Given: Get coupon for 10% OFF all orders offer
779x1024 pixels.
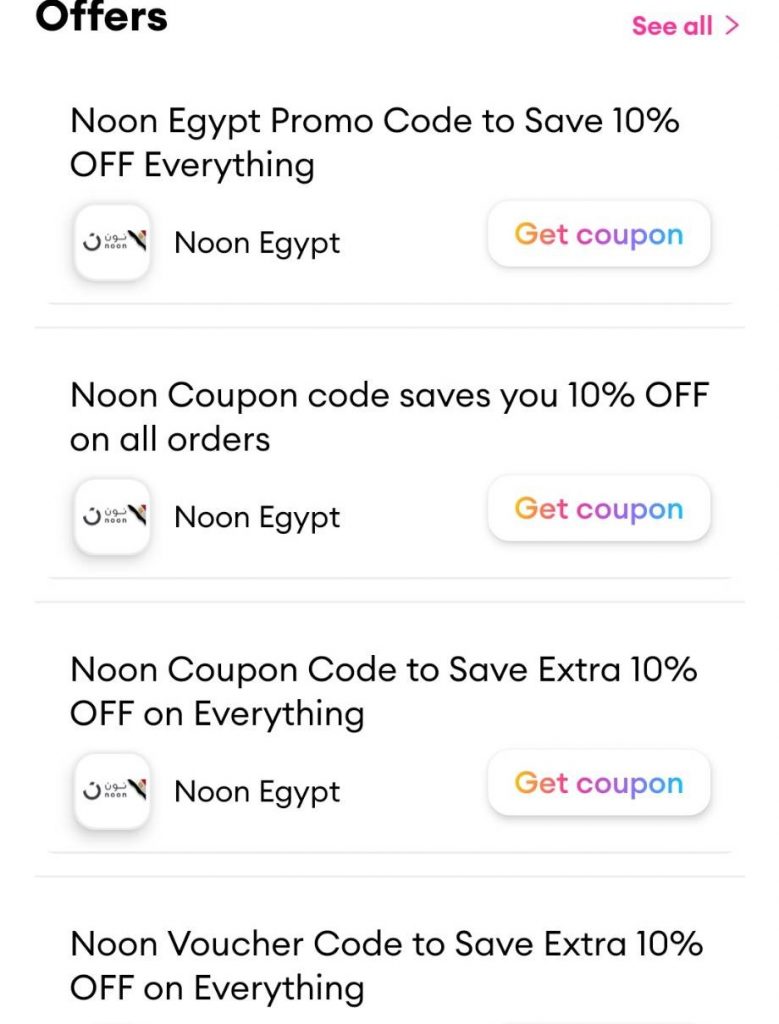Looking at the screenshot, I should coord(599,508).
